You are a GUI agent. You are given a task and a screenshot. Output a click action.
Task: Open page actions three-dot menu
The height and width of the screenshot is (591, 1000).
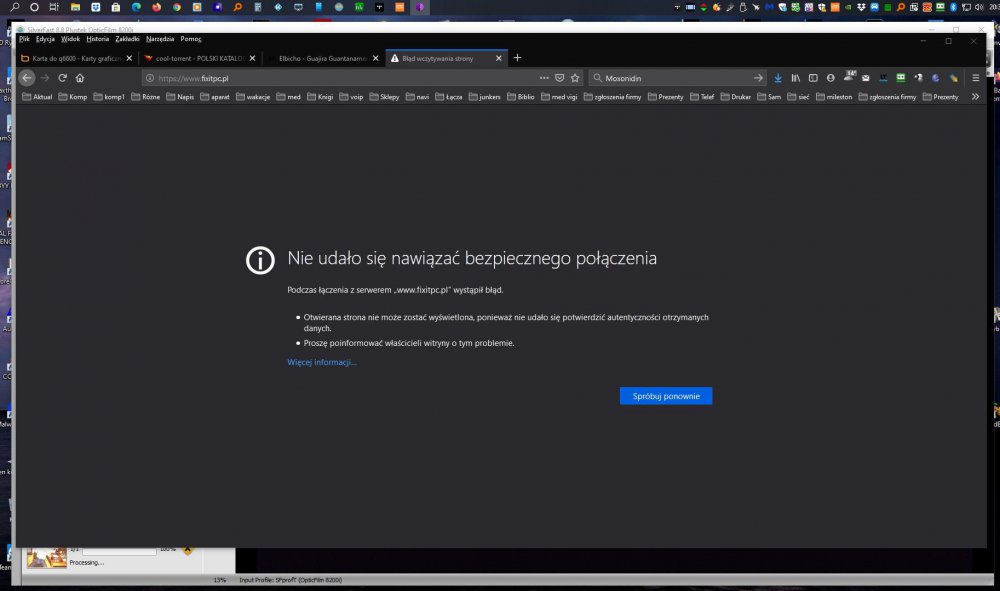pyautogui.click(x=544, y=78)
